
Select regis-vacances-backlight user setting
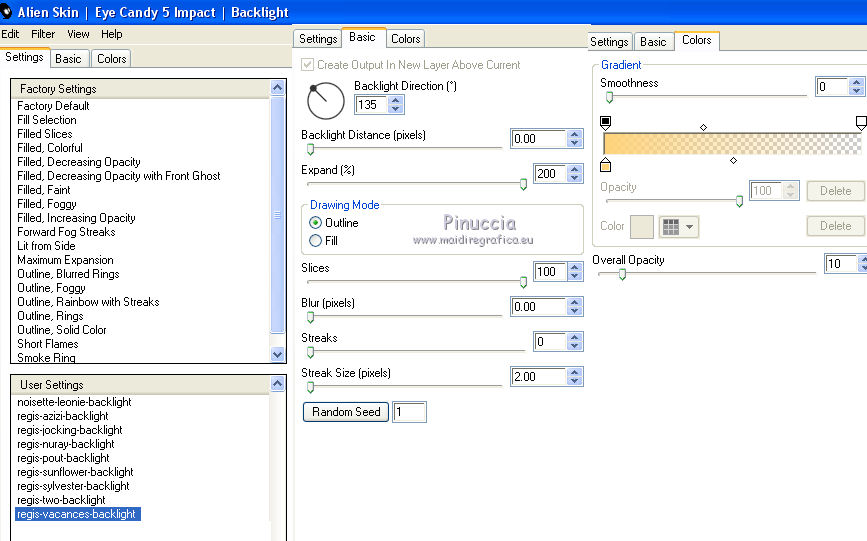tap(76, 514)
